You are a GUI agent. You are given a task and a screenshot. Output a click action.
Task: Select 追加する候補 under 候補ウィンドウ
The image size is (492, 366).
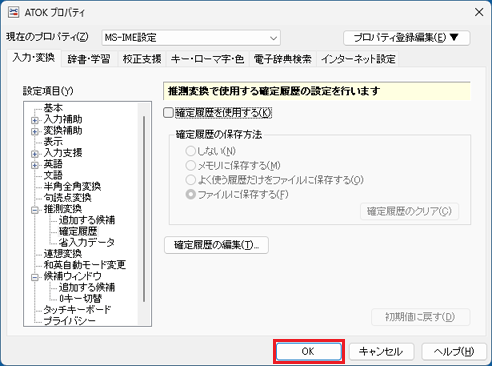87,287
